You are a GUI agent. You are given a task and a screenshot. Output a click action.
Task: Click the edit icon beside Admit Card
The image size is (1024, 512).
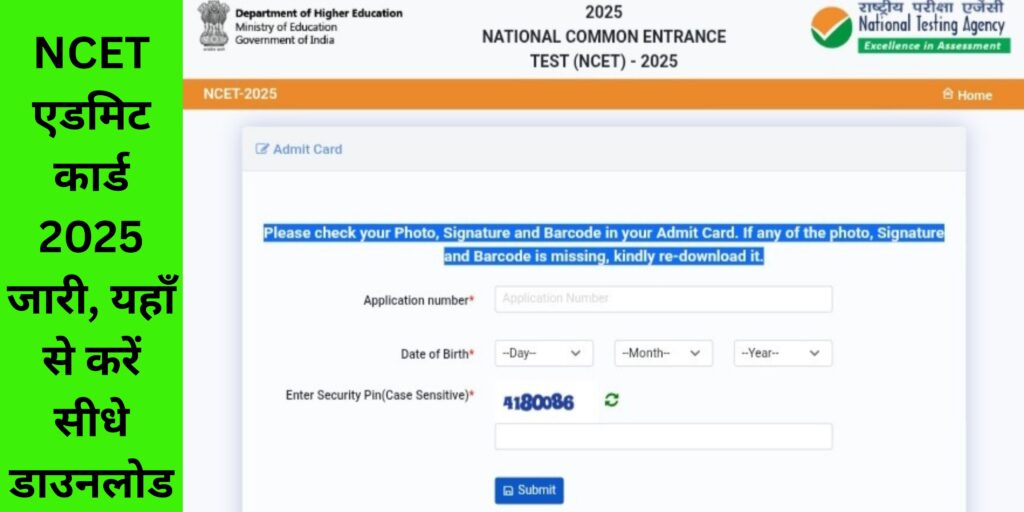[x=262, y=149]
